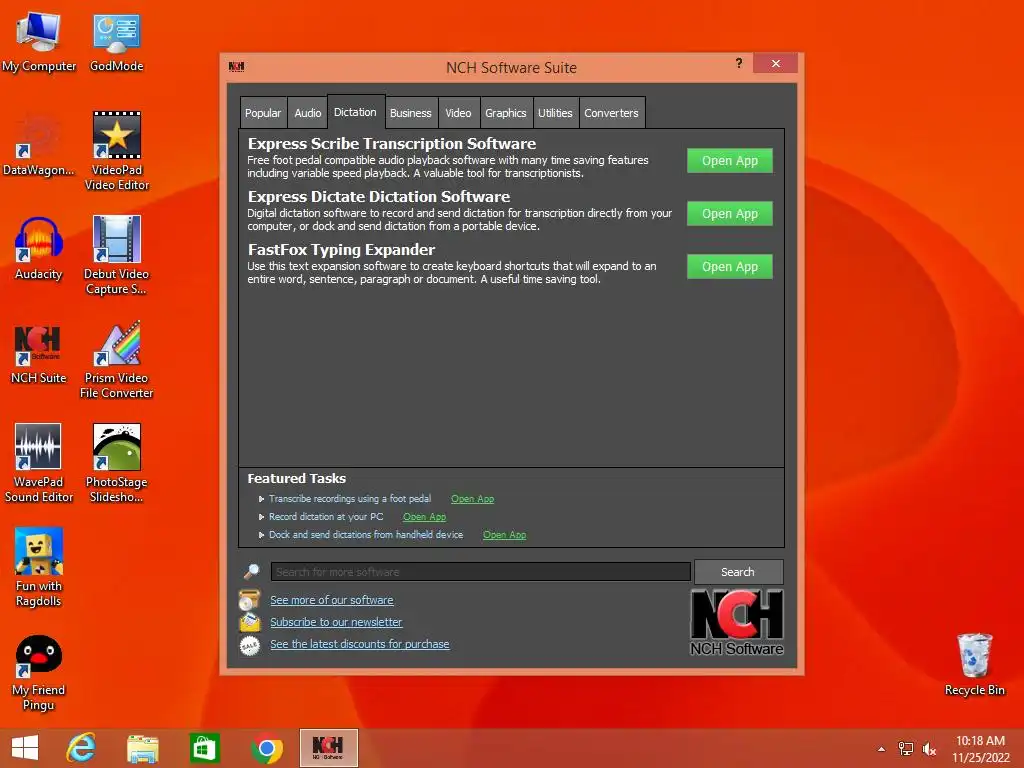The width and height of the screenshot is (1024, 768).
Task: Select My Friend Pingu icon
Action: pos(39,673)
